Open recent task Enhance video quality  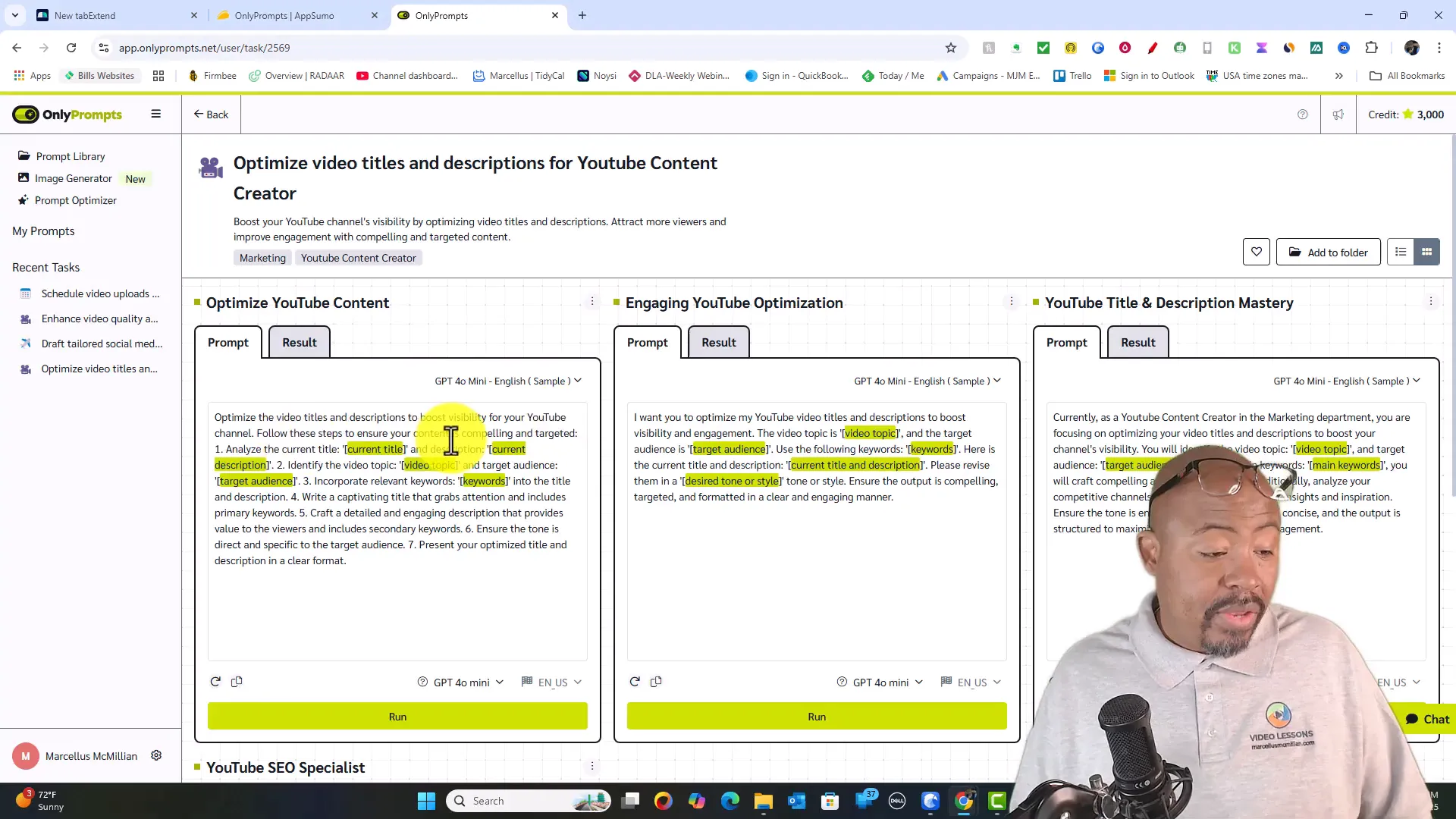(x=90, y=318)
